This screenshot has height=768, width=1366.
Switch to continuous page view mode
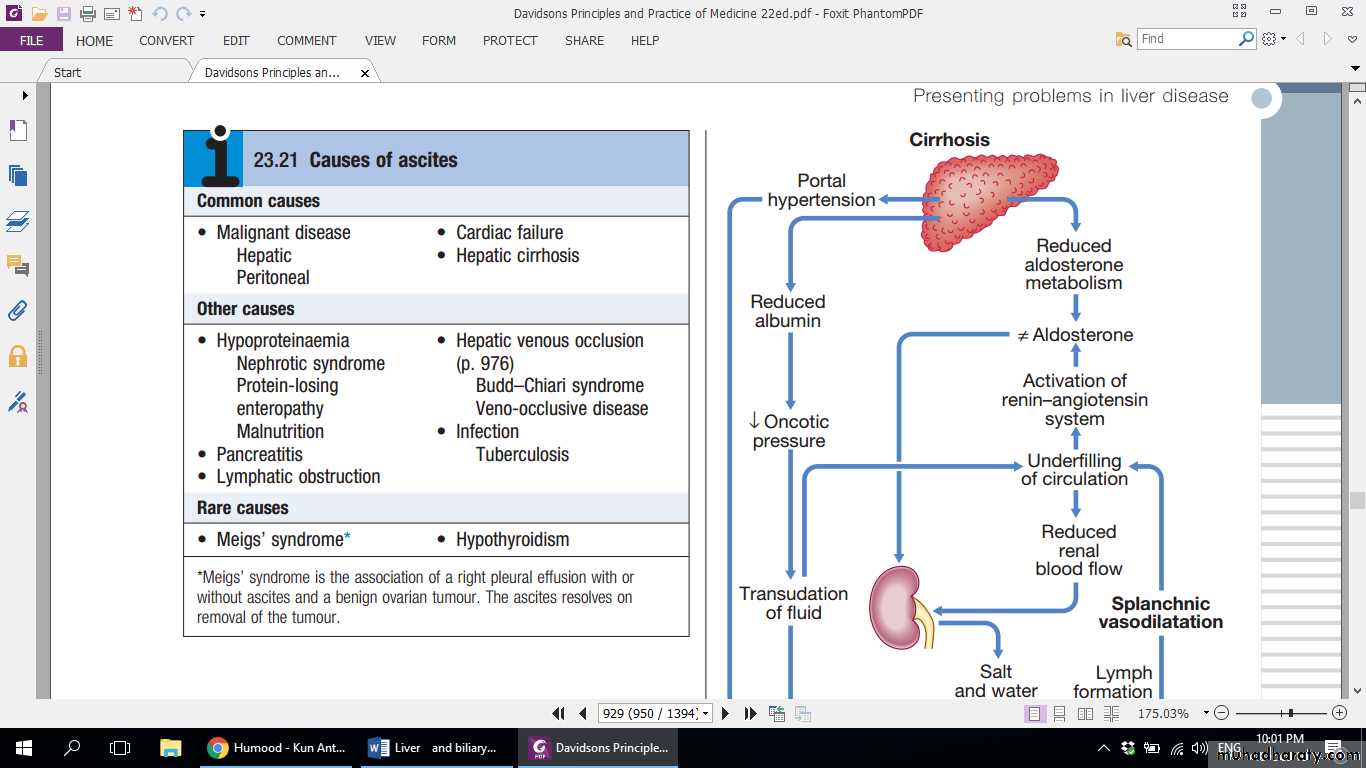click(x=1060, y=714)
